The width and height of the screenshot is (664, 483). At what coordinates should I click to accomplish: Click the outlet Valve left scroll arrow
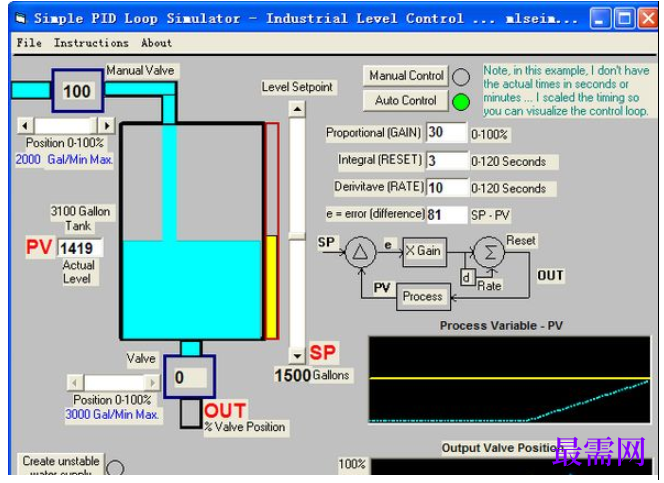pos(75,383)
